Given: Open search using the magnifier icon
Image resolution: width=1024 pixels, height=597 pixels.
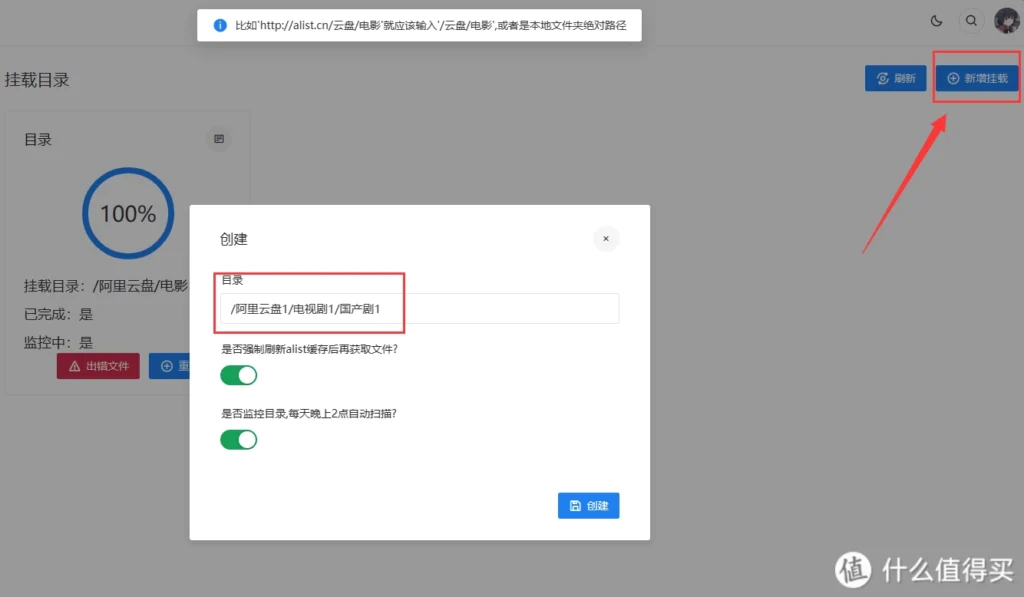Looking at the screenshot, I should point(970,21).
